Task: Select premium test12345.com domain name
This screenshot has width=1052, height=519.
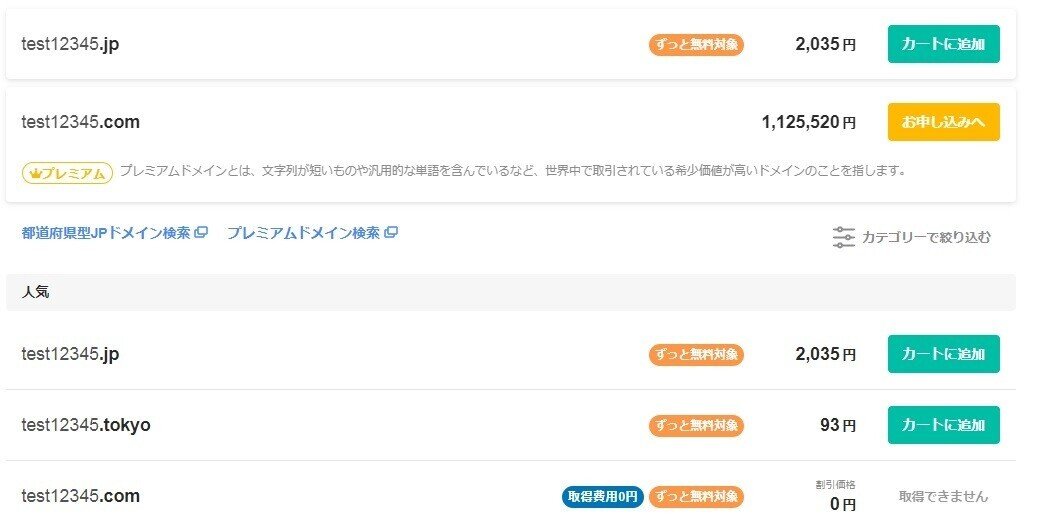Action: click(81, 122)
